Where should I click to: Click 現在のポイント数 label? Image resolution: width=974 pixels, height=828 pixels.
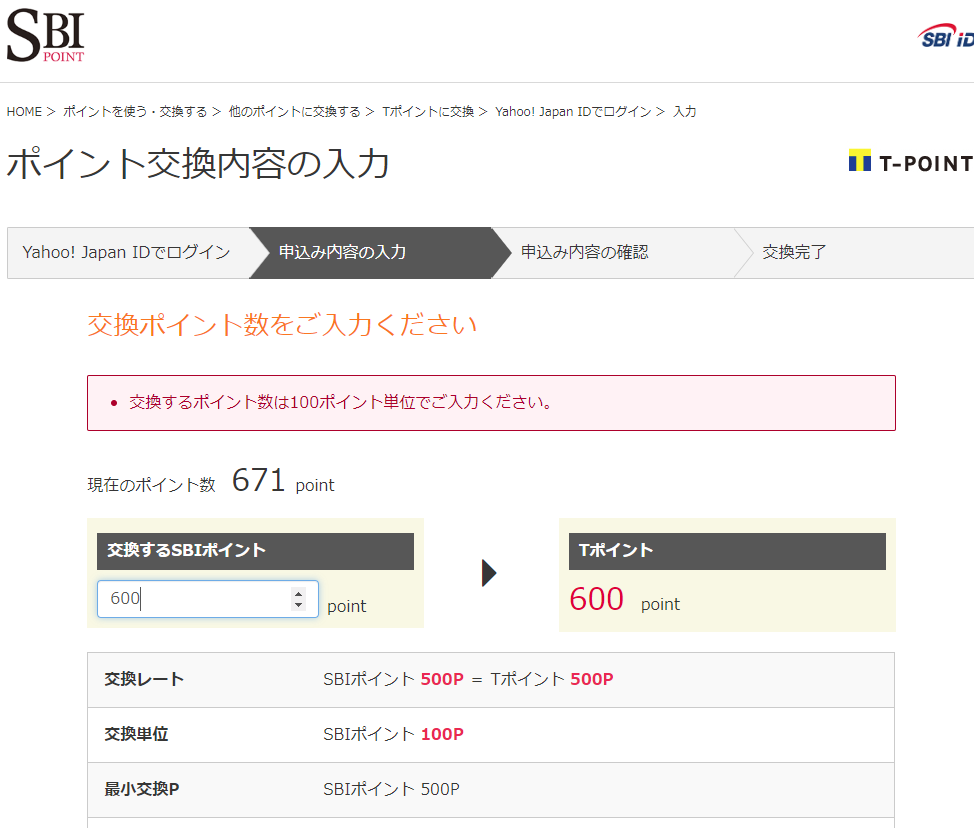[x=152, y=485]
